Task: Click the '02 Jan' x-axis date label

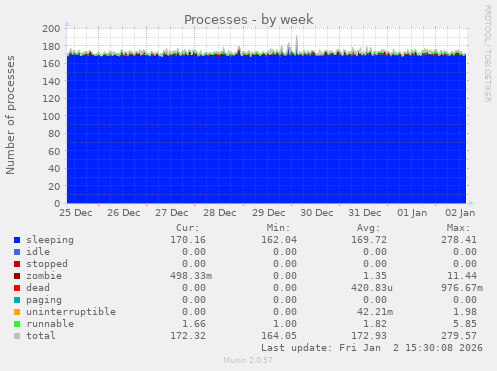Action: [x=460, y=213]
